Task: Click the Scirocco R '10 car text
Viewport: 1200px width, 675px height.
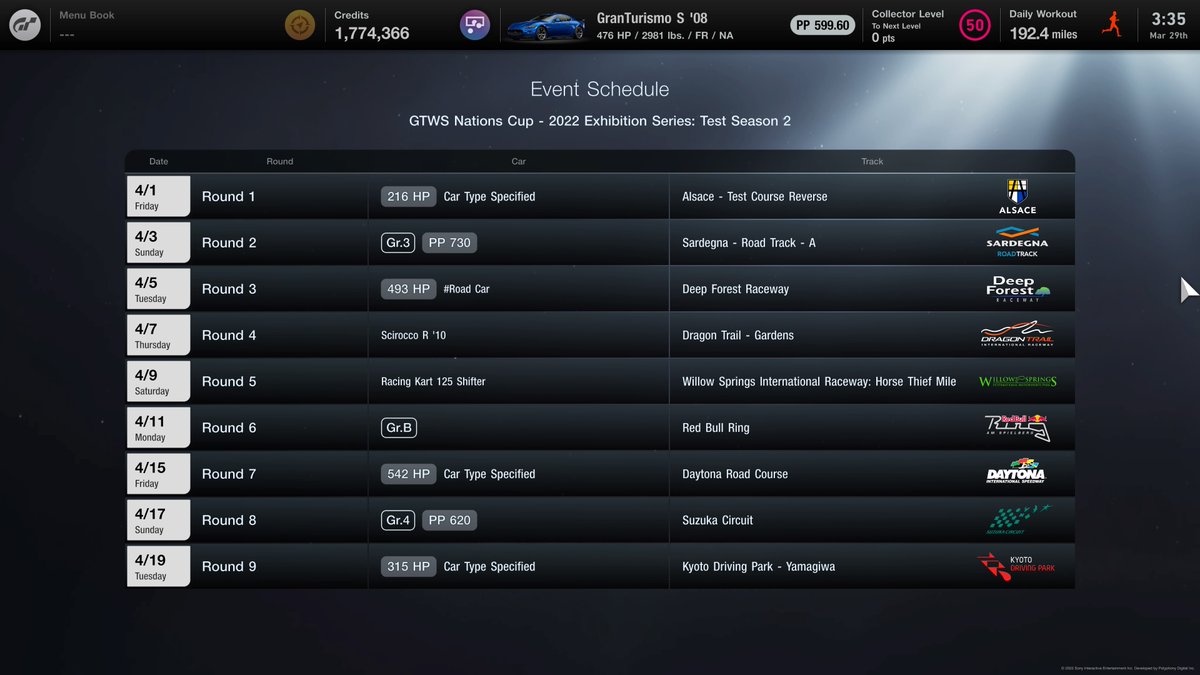Action: pos(414,335)
